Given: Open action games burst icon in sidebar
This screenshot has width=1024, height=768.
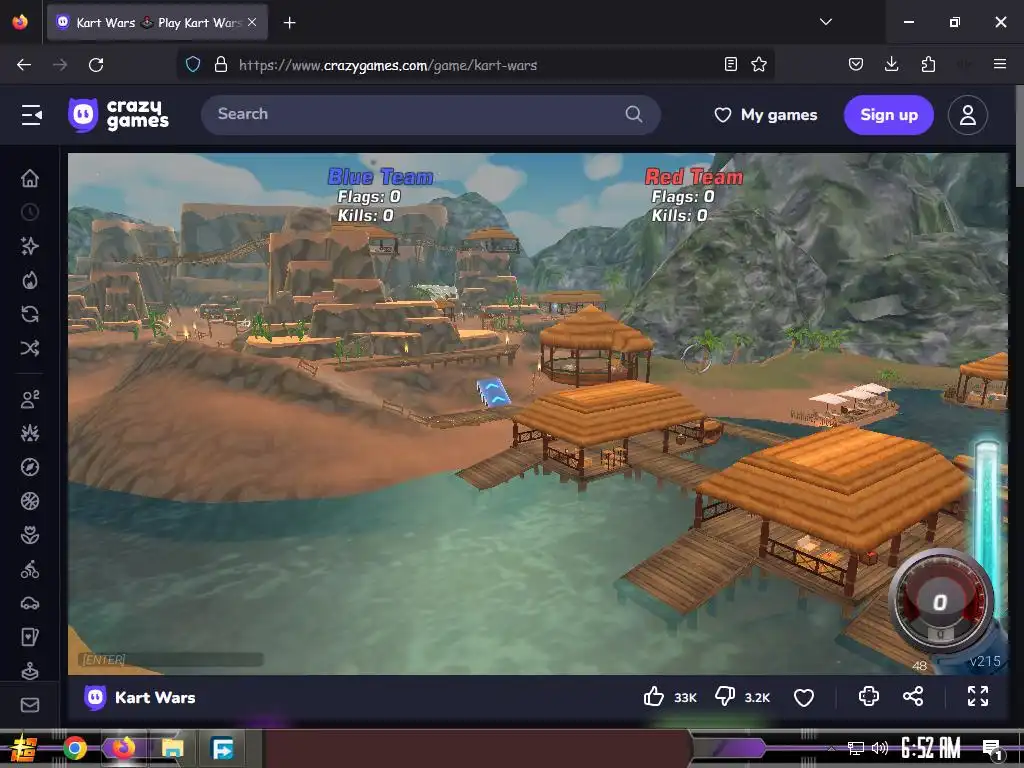Looking at the screenshot, I should point(30,433).
